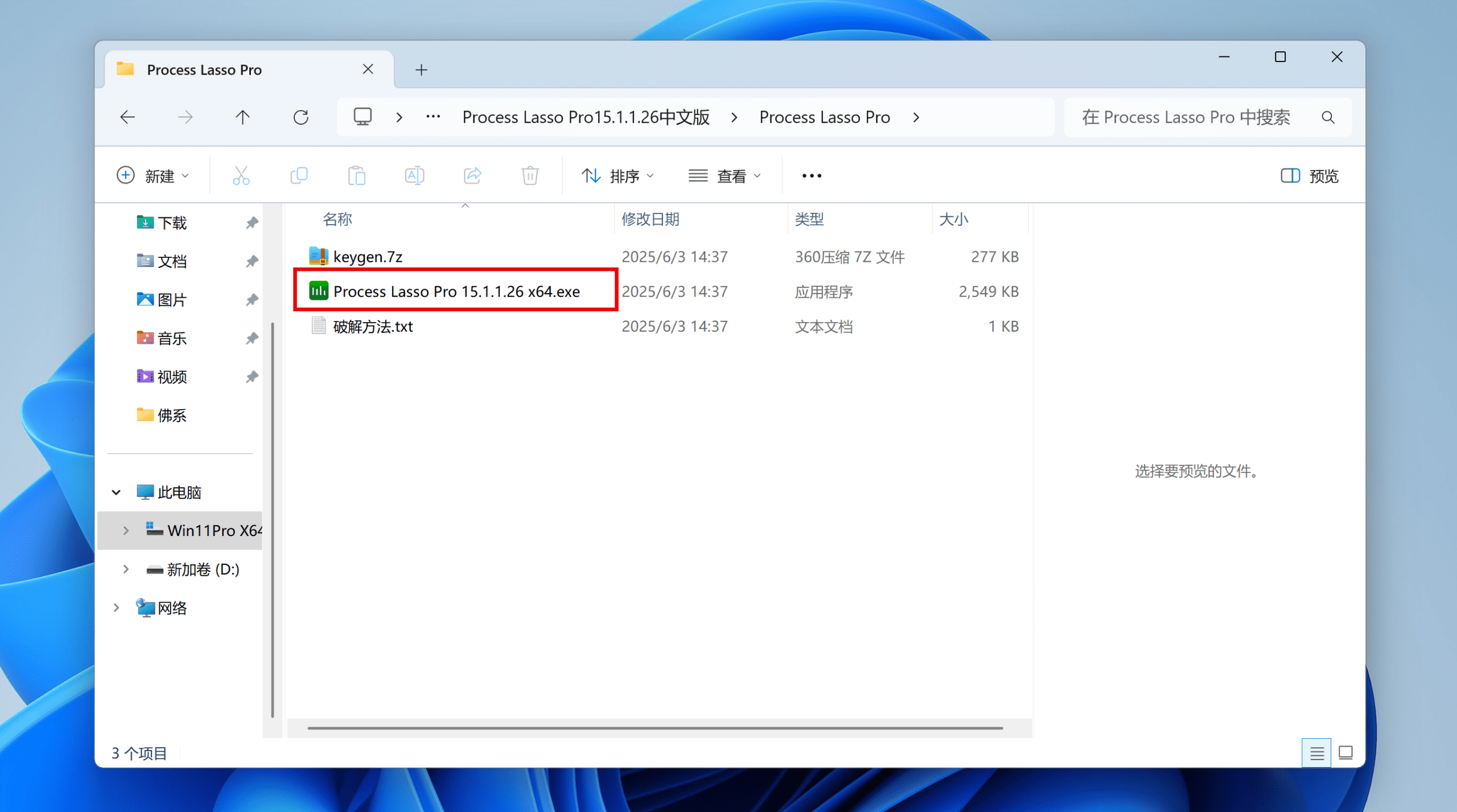
Task: Click the Paste clipboard icon
Action: [x=357, y=176]
